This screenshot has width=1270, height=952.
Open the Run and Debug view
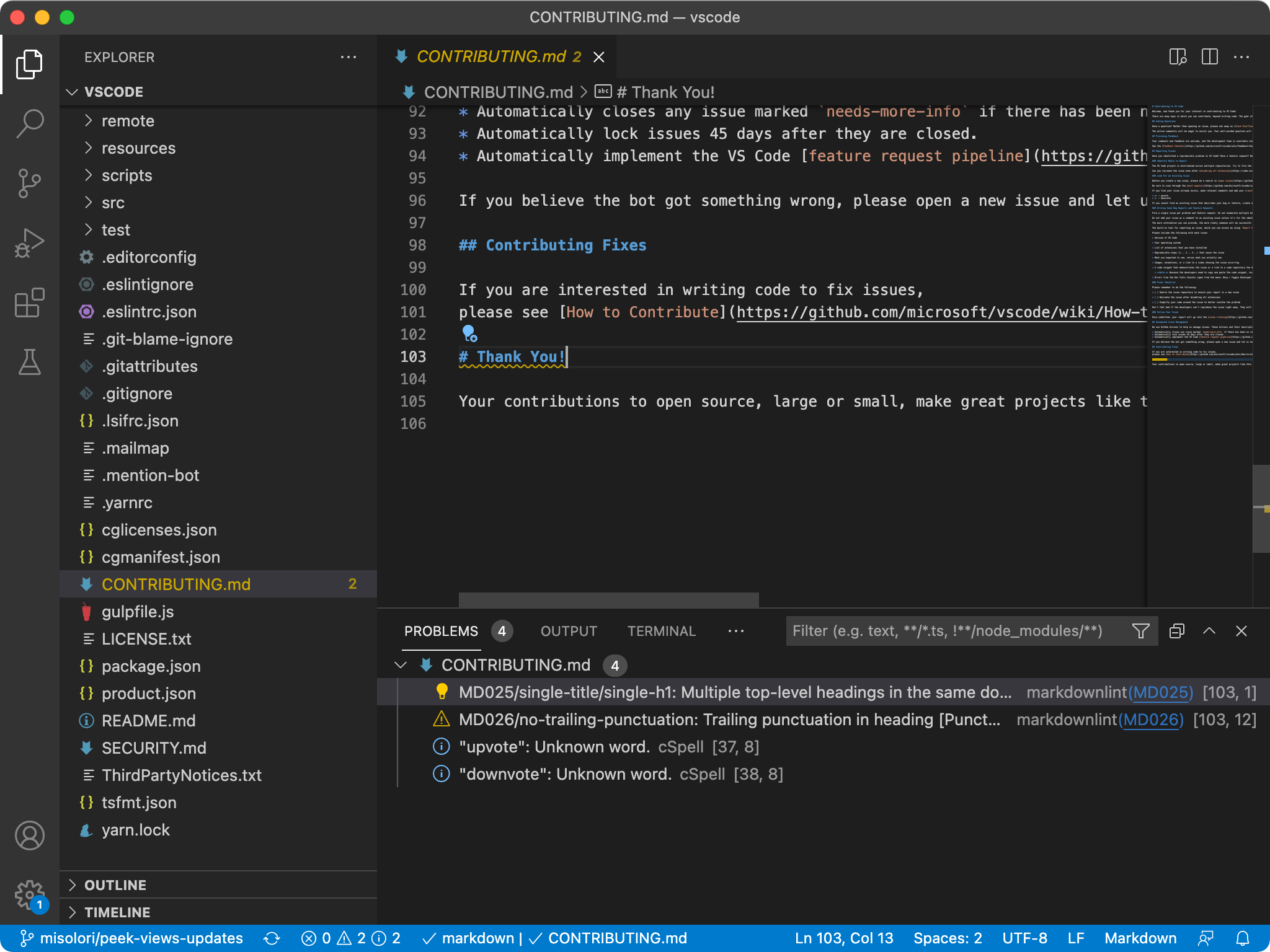tap(29, 243)
